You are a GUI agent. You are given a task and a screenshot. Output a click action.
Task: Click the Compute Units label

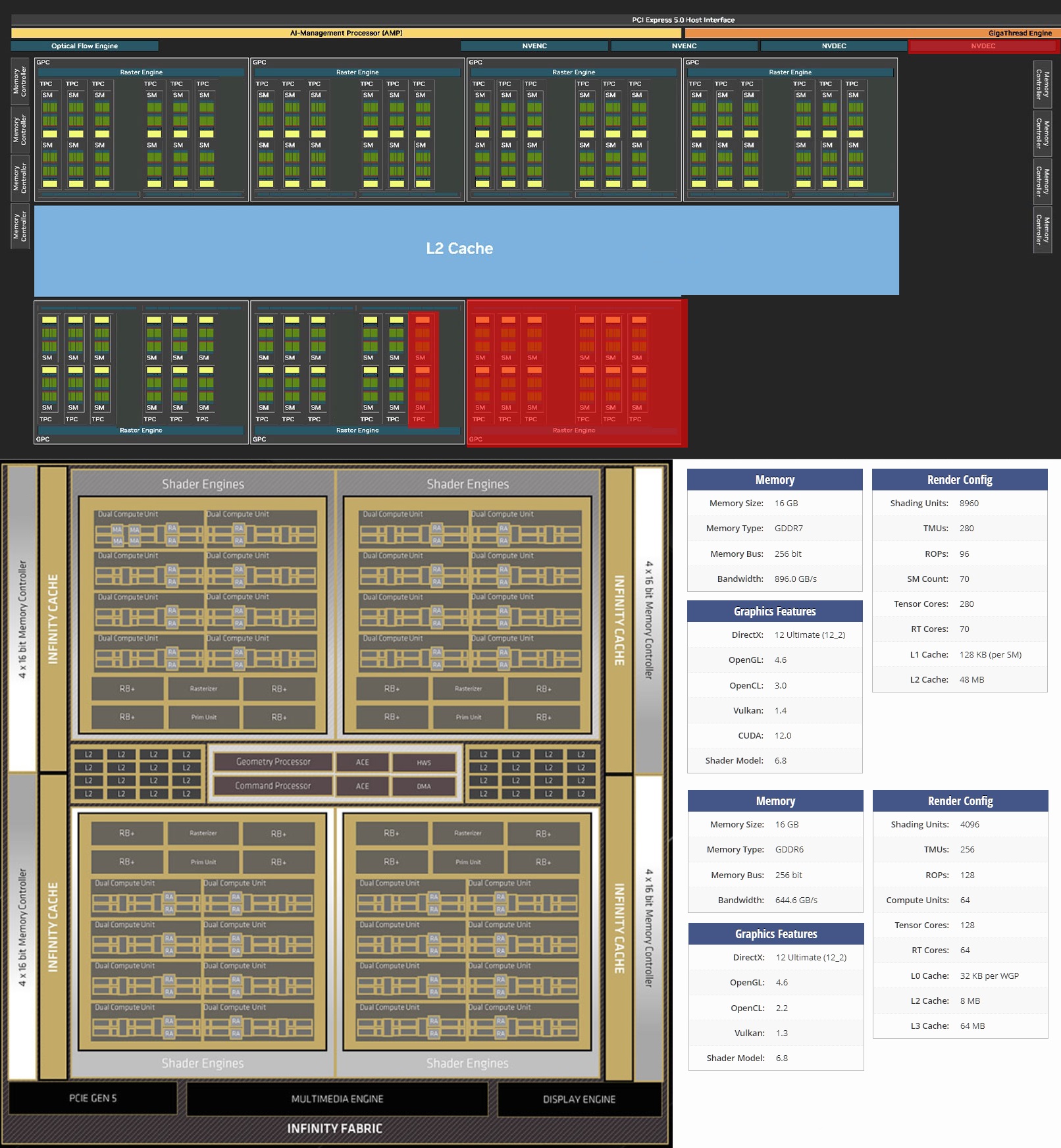(x=918, y=900)
